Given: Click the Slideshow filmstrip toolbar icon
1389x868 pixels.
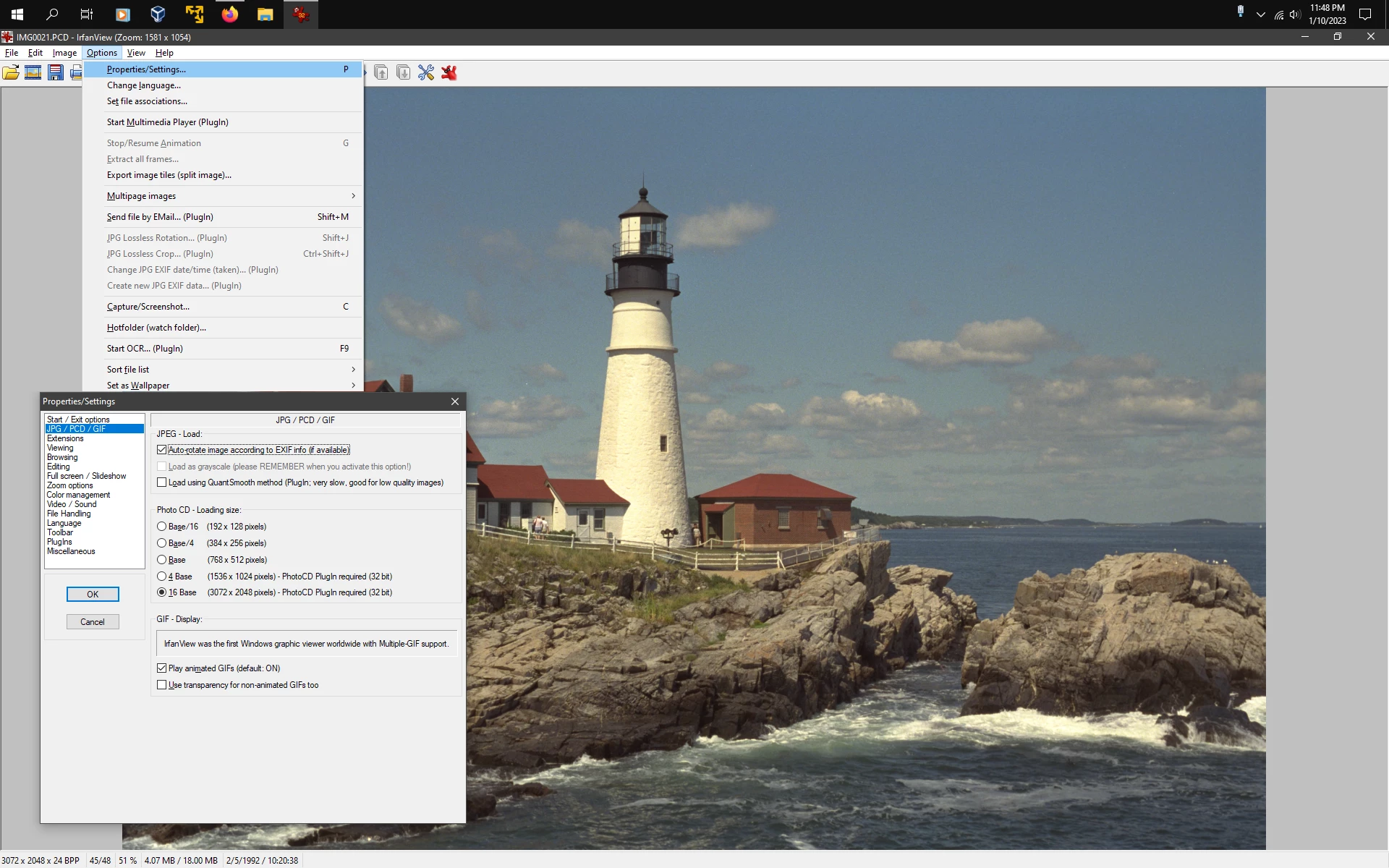Looking at the screenshot, I should (x=33, y=72).
